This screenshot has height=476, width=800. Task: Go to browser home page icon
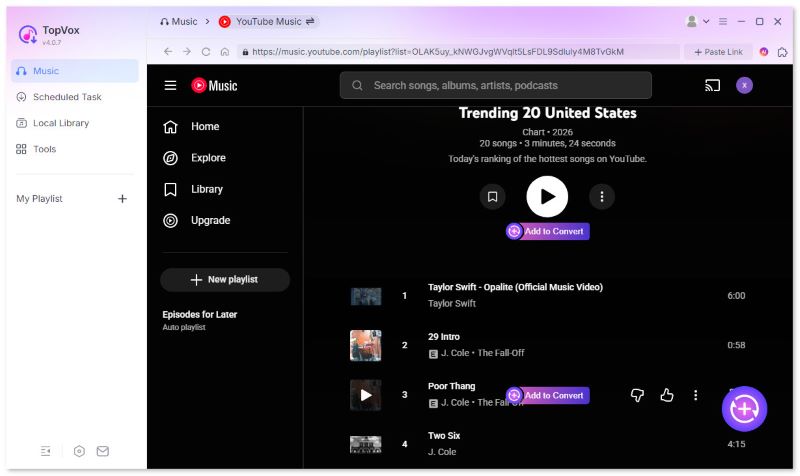tap(224, 52)
